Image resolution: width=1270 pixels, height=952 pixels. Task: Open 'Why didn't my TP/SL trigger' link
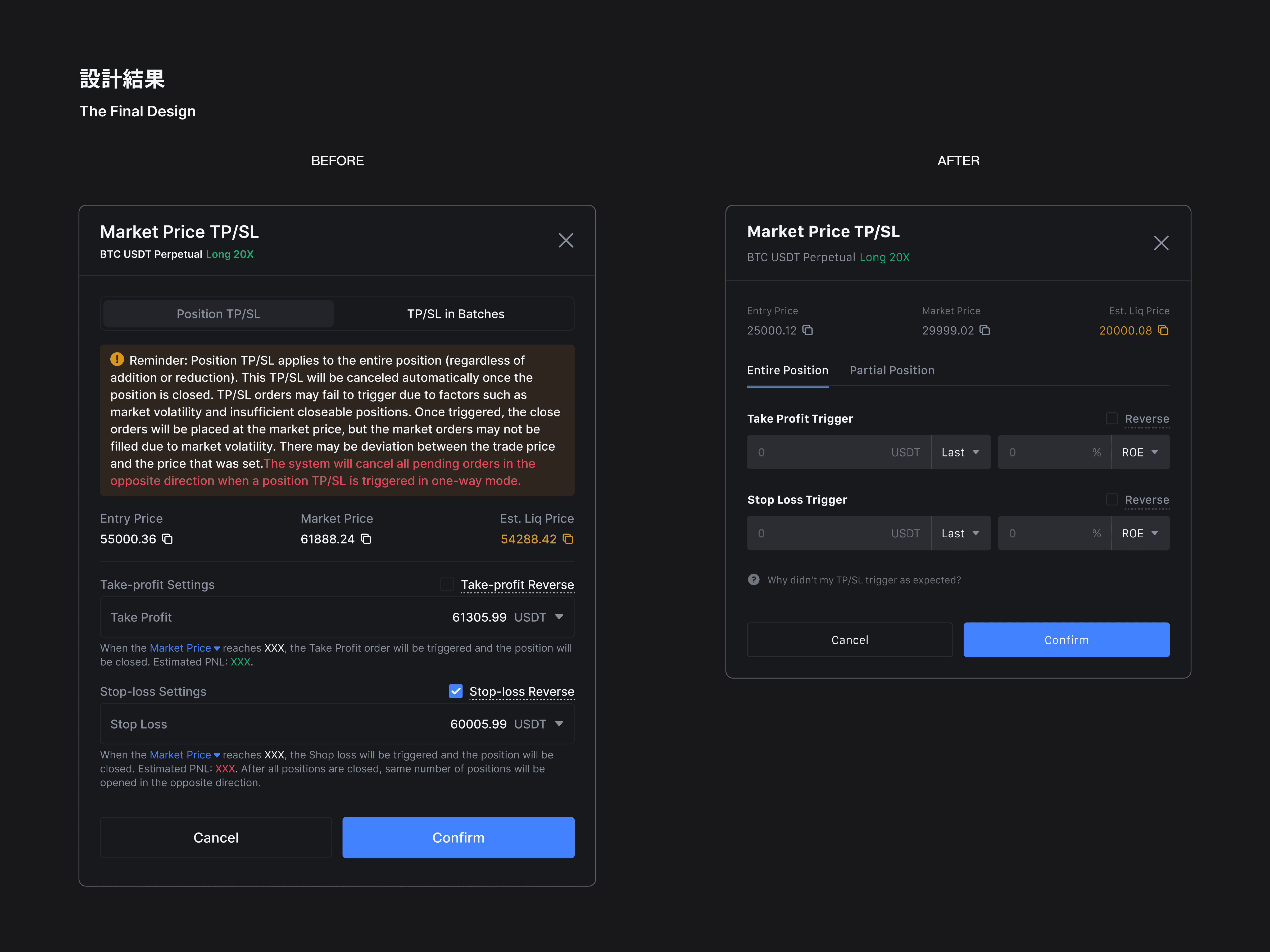pyautogui.click(x=864, y=580)
